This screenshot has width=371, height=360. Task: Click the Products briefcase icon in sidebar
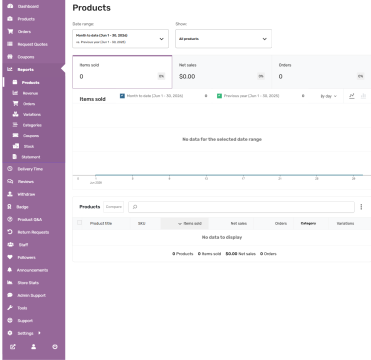pos(10,19)
